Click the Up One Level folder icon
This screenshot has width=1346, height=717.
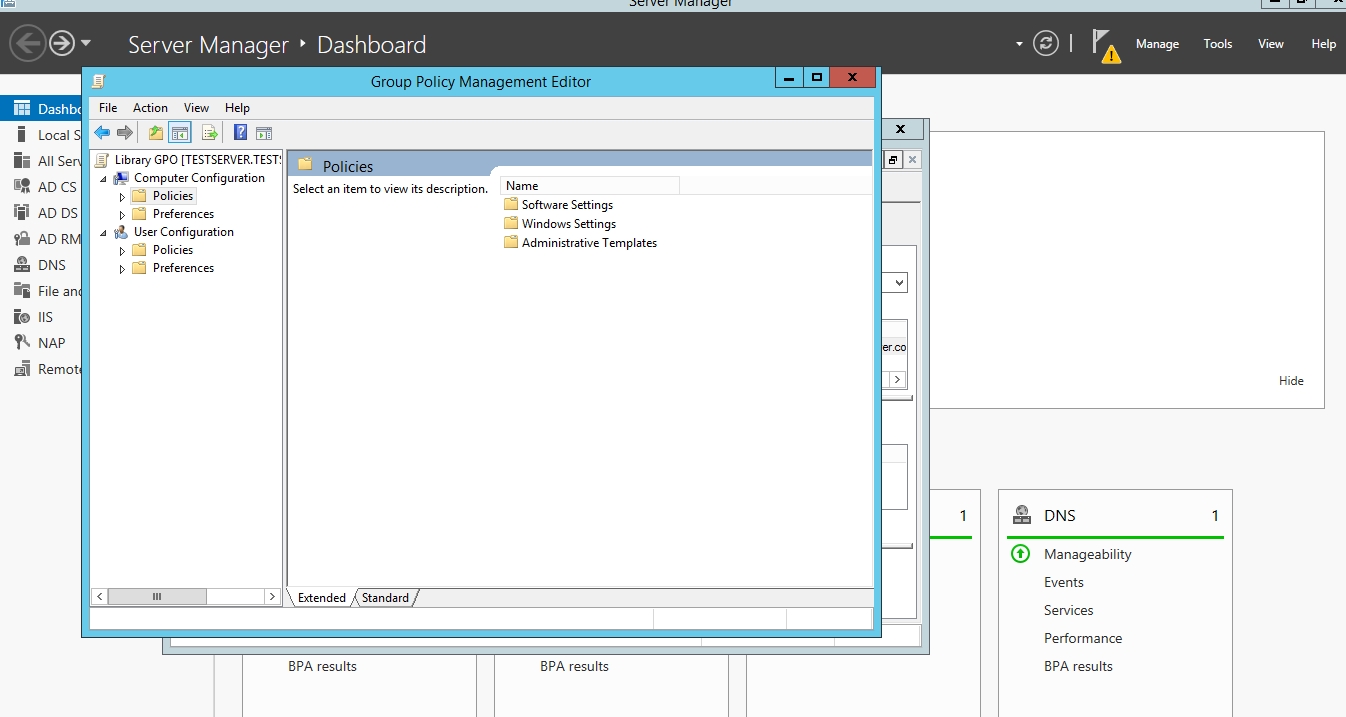click(155, 133)
